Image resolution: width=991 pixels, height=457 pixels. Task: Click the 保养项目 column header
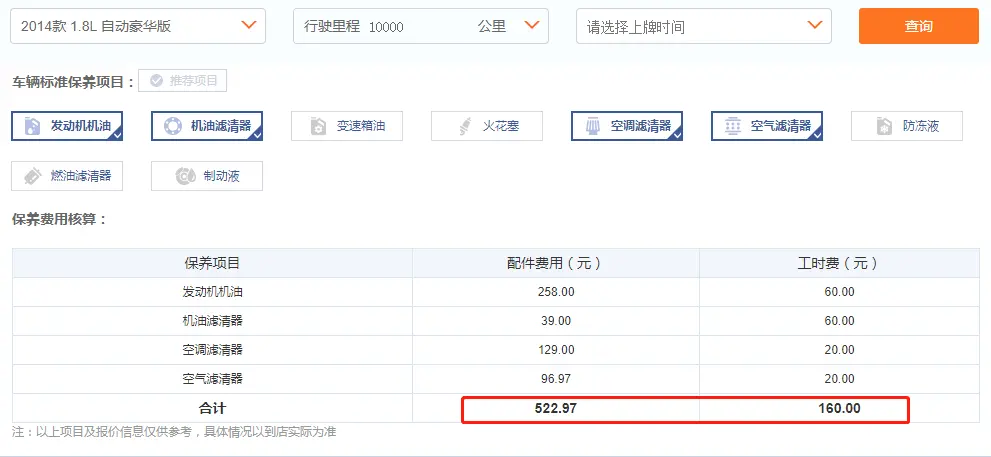tap(212, 263)
